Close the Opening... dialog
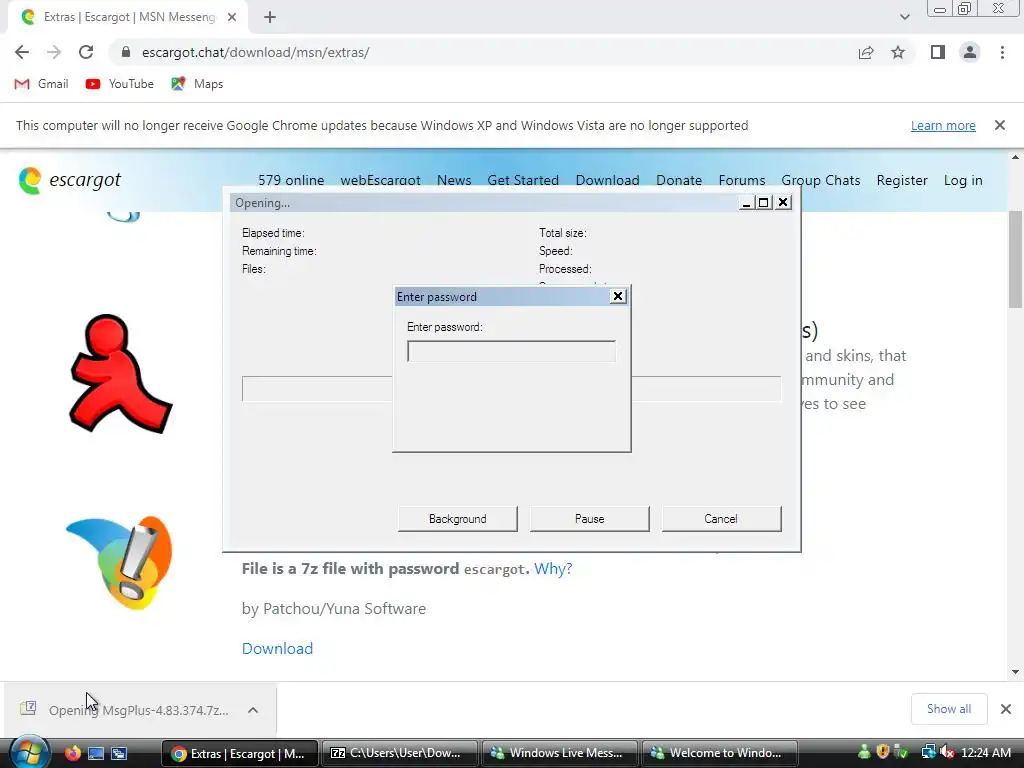 [783, 203]
